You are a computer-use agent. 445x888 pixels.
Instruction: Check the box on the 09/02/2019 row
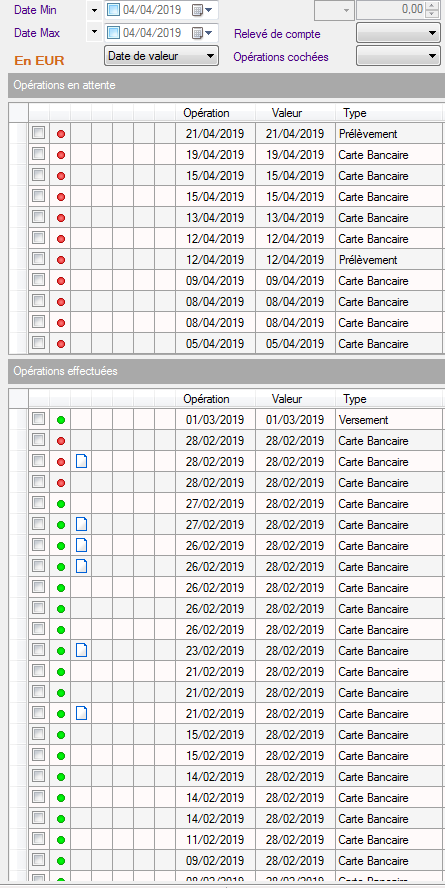point(38,859)
